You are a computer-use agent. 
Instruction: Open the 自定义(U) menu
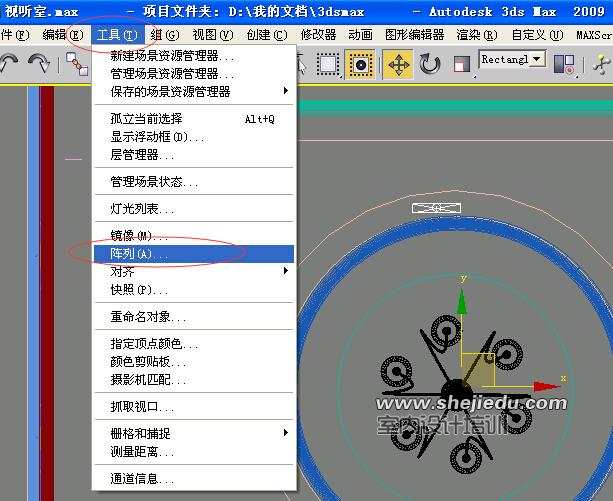538,35
